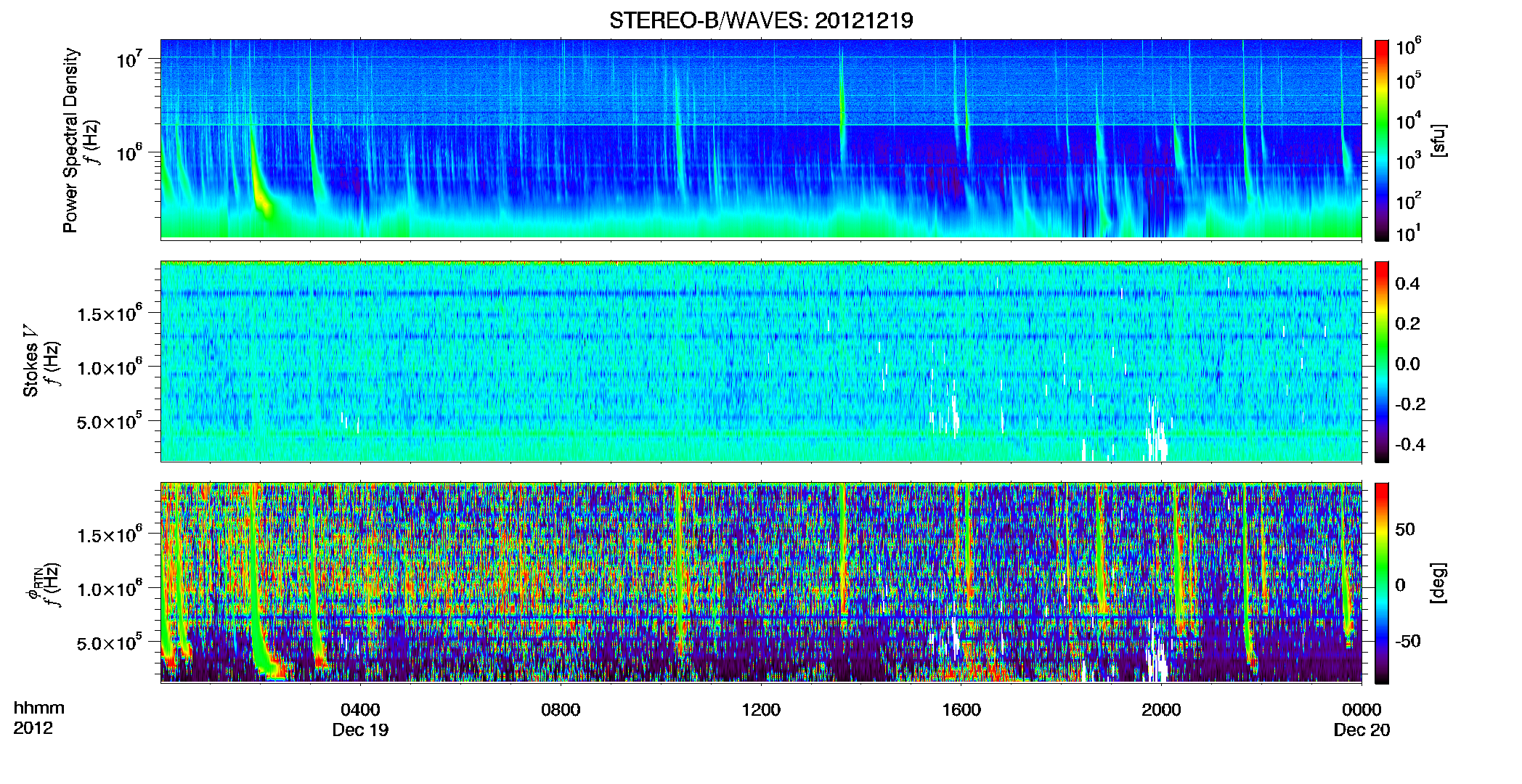This screenshot has height=784, width=1522.
Task: Click the top panel power spectral density spectrogram
Action: (x=761, y=139)
